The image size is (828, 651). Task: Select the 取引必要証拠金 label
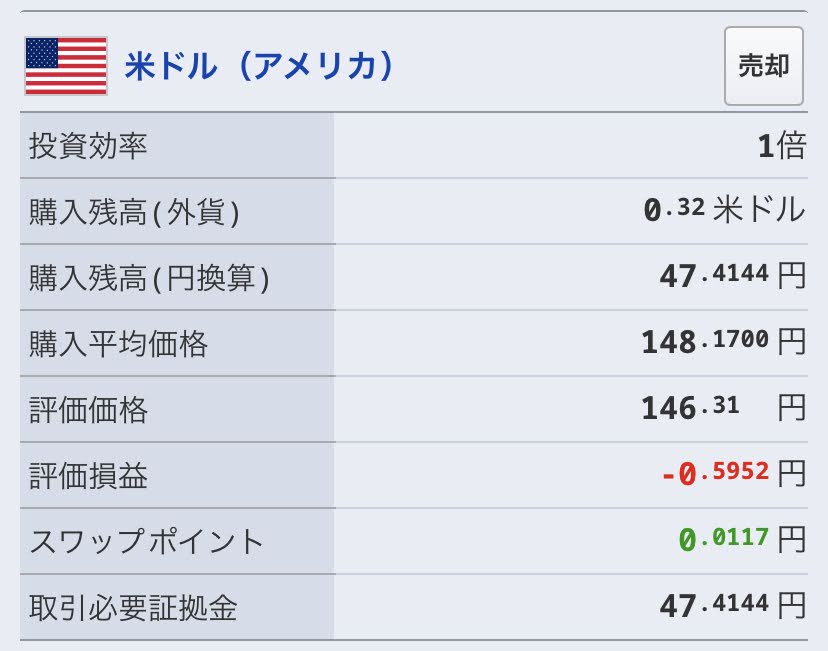tap(133, 608)
